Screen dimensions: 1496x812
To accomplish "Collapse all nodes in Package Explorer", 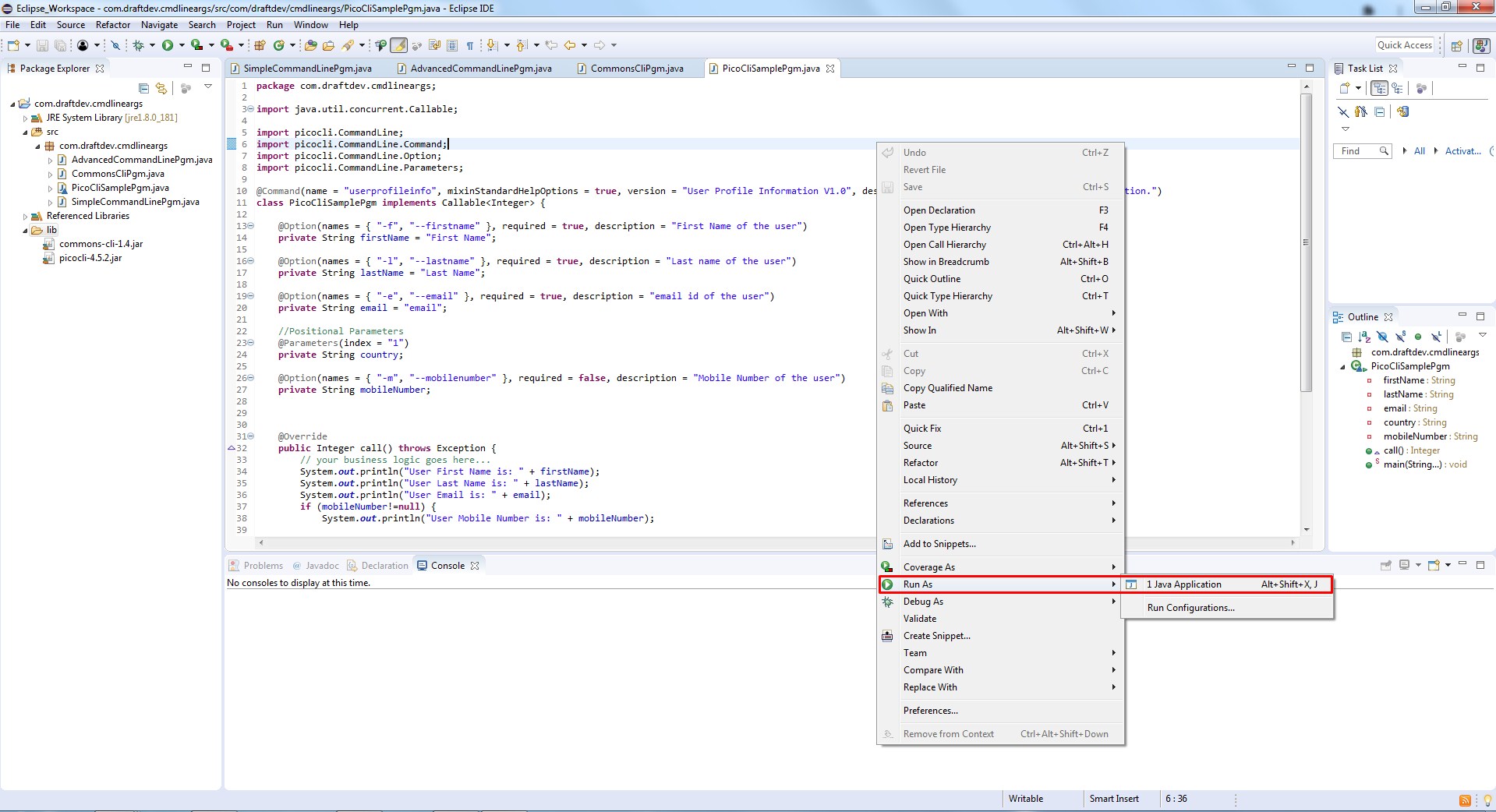I will pyautogui.click(x=143, y=87).
